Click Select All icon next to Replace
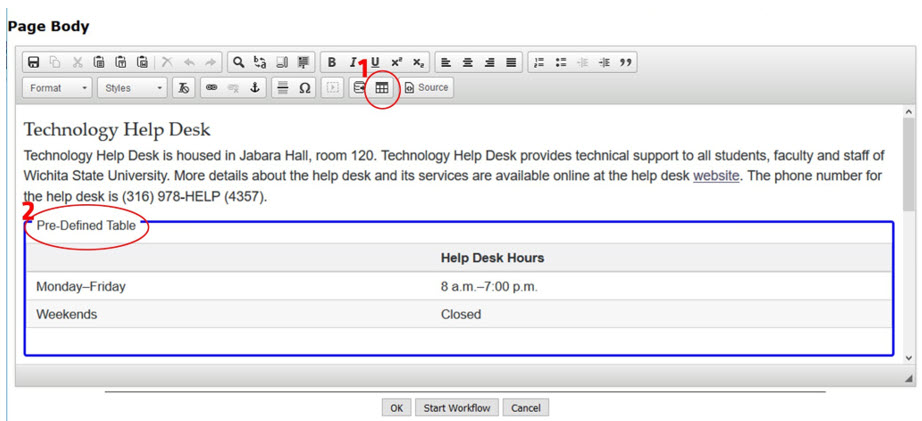The height and width of the screenshot is (421, 922). tap(282, 62)
